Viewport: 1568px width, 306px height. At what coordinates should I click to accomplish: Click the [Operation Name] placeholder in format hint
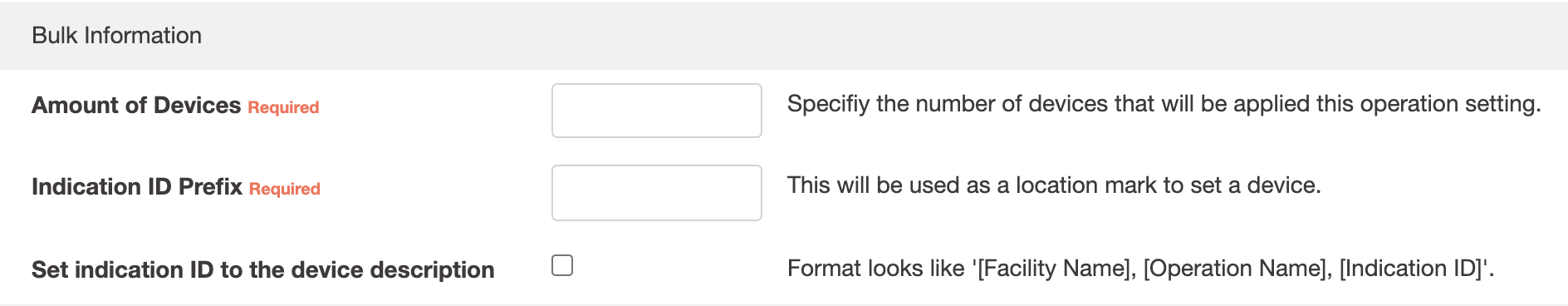point(1234,269)
